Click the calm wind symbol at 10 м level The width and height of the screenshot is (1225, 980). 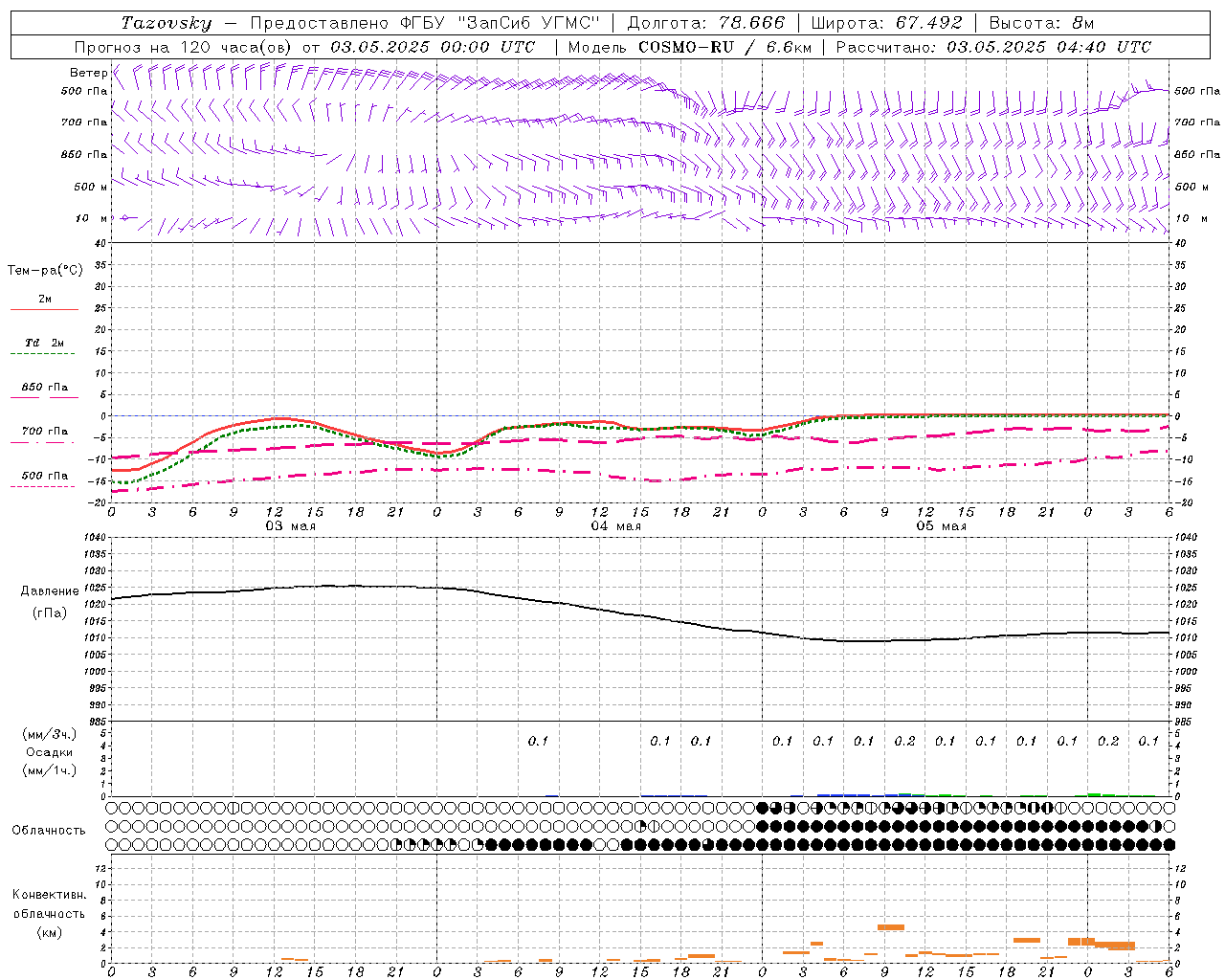click(123, 218)
